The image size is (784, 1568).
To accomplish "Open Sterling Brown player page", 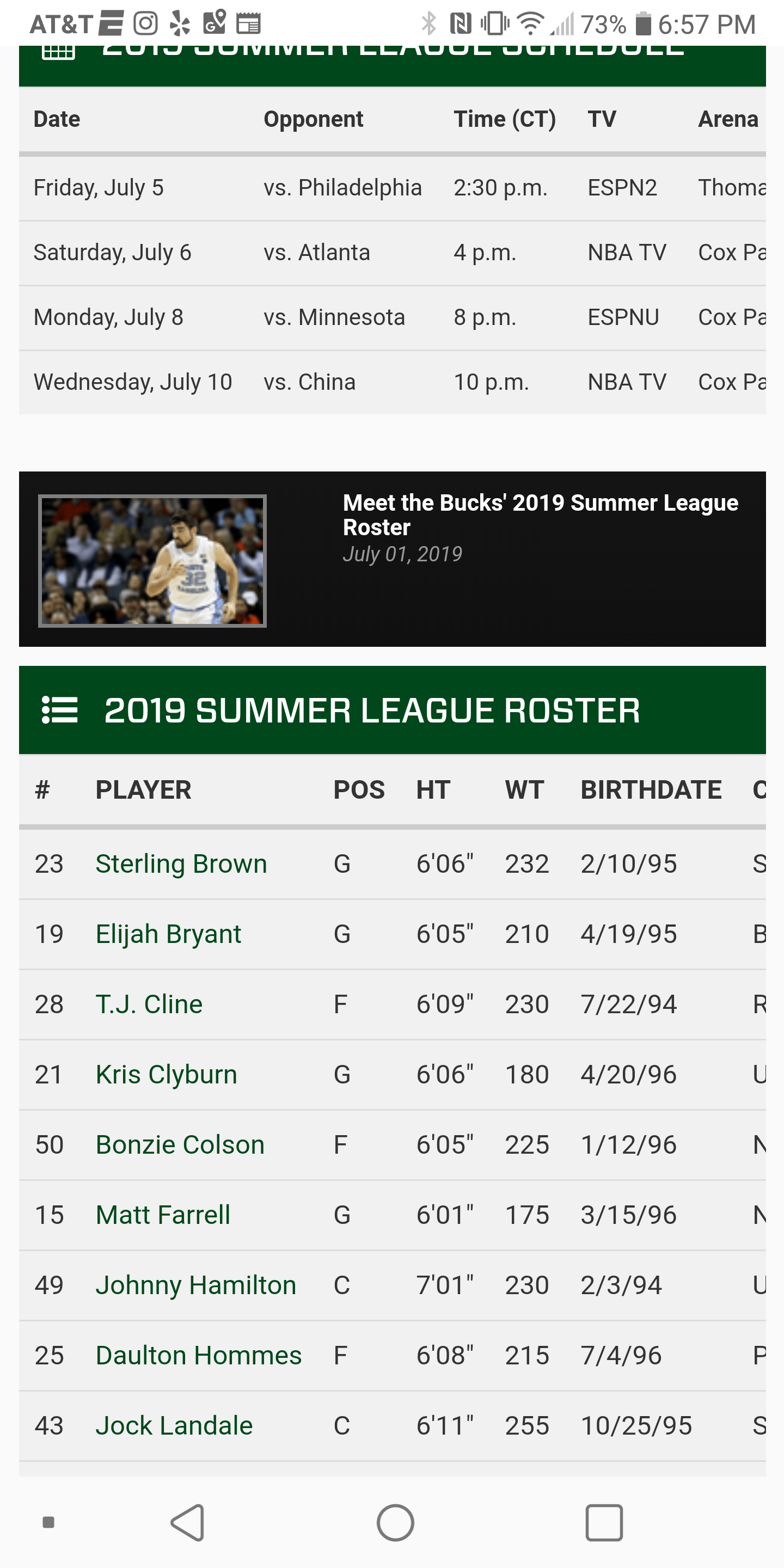I will (181, 863).
